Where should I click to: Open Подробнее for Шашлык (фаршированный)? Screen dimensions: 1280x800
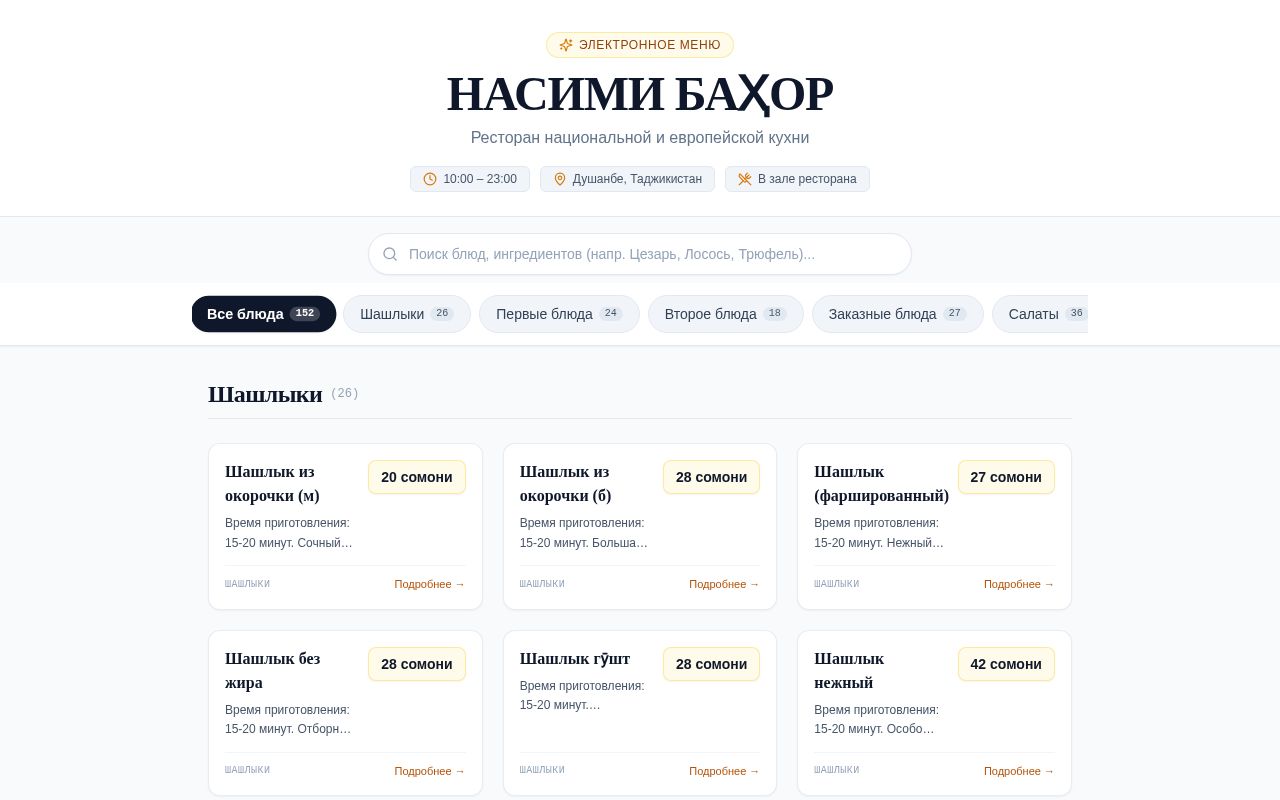(1019, 584)
